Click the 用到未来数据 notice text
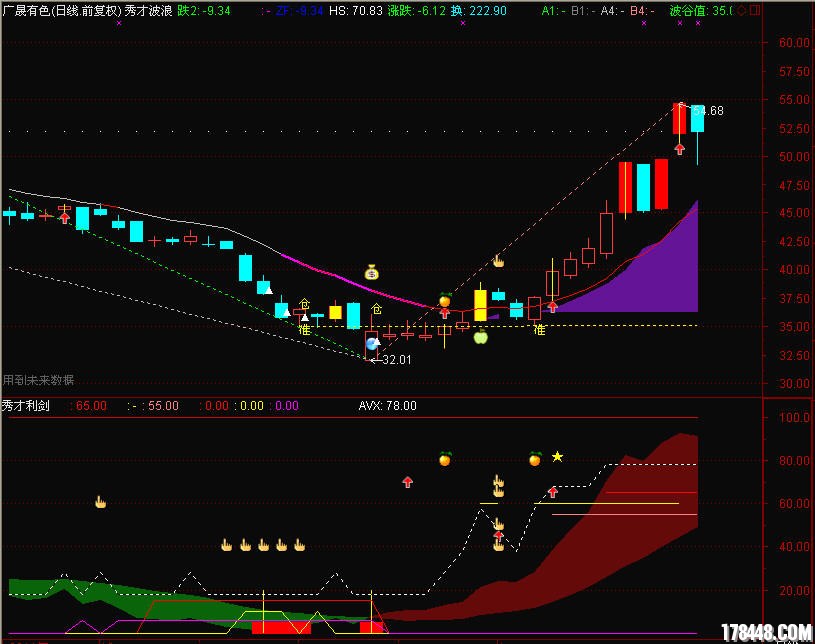The image size is (815, 644). coord(38,380)
